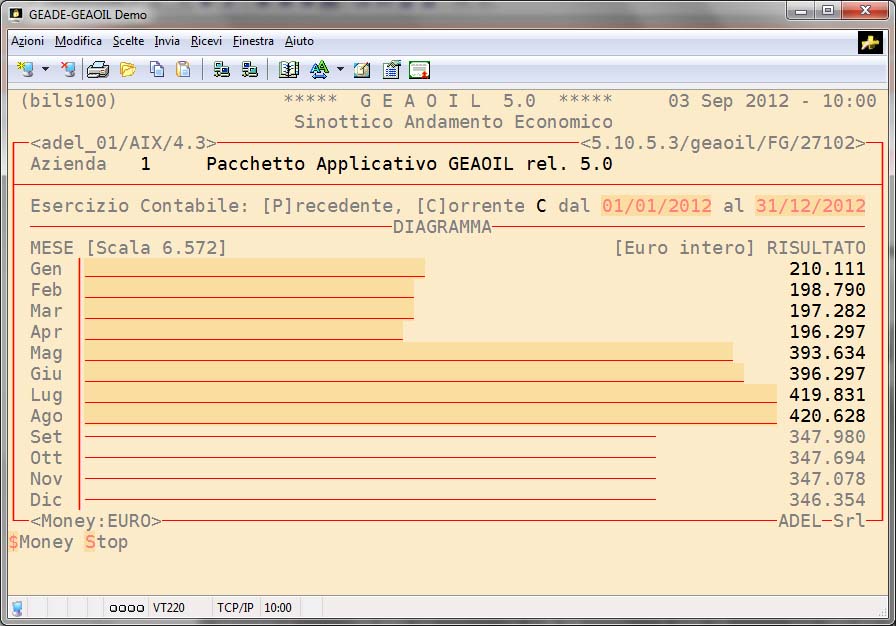Image resolution: width=896 pixels, height=626 pixels.
Task: Click the printer icon
Action: [97, 70]
